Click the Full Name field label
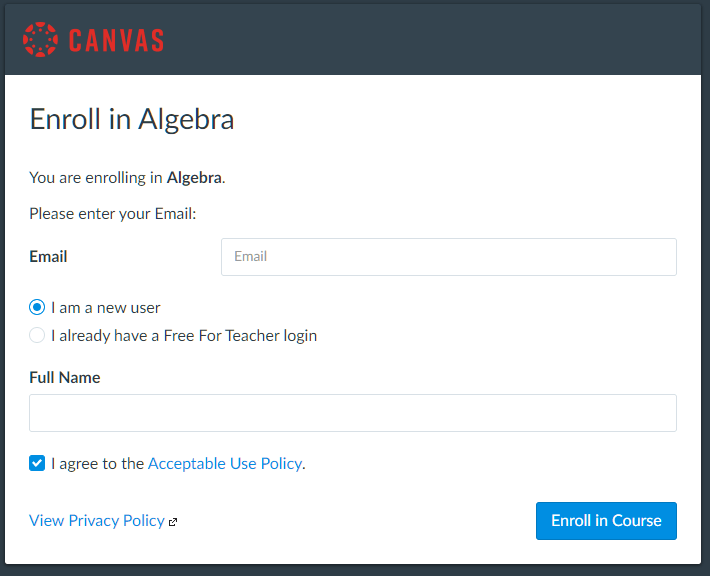The image size is (710, 576). (65, 378)
